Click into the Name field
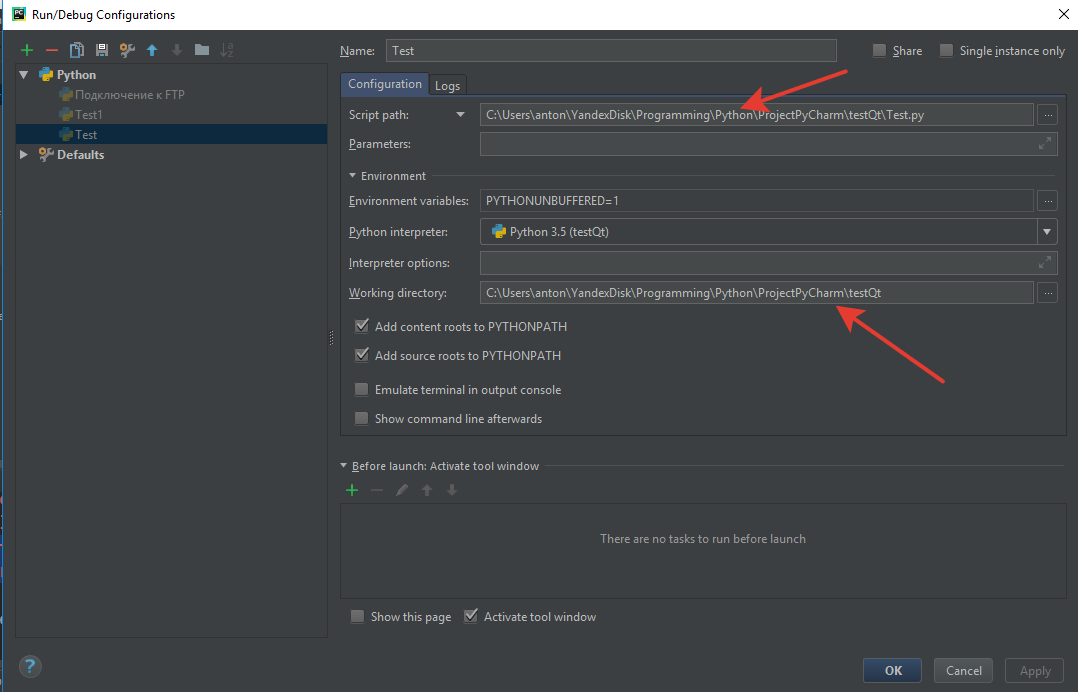The height and width of the screenshot is (692, 1078). click(611, 51)
